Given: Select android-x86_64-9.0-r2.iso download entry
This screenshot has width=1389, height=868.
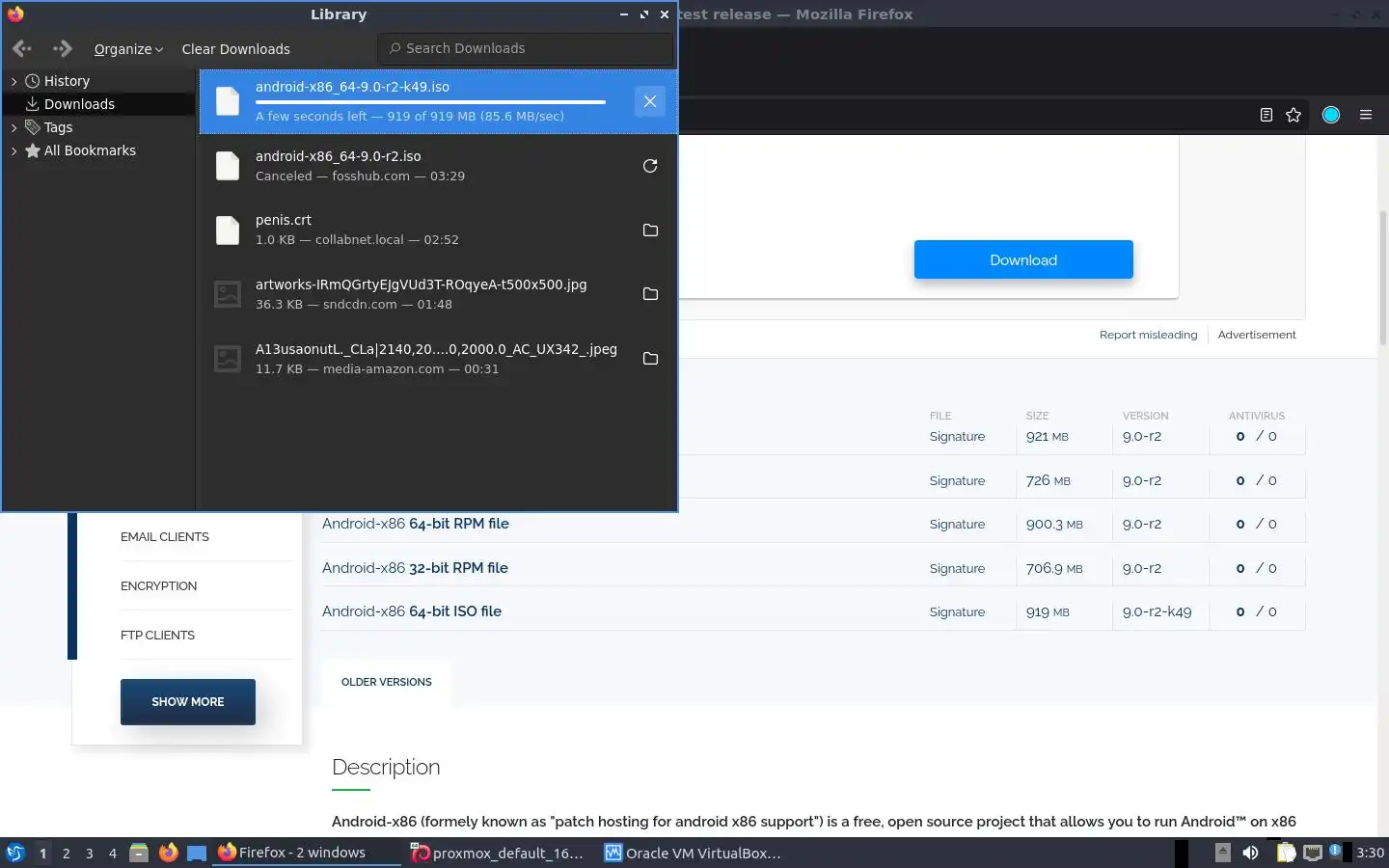Looking at the screenshot, I should (x=438, y=166).
